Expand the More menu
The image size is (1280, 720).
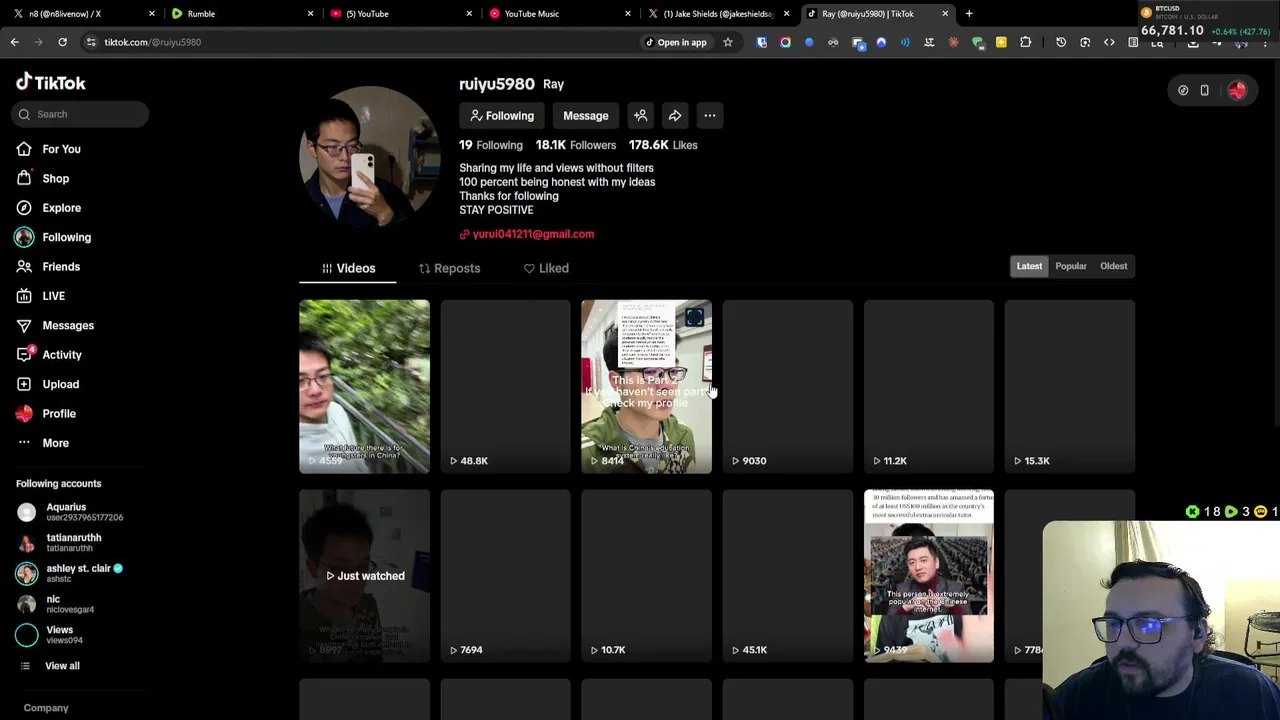[x=55, y=443]
